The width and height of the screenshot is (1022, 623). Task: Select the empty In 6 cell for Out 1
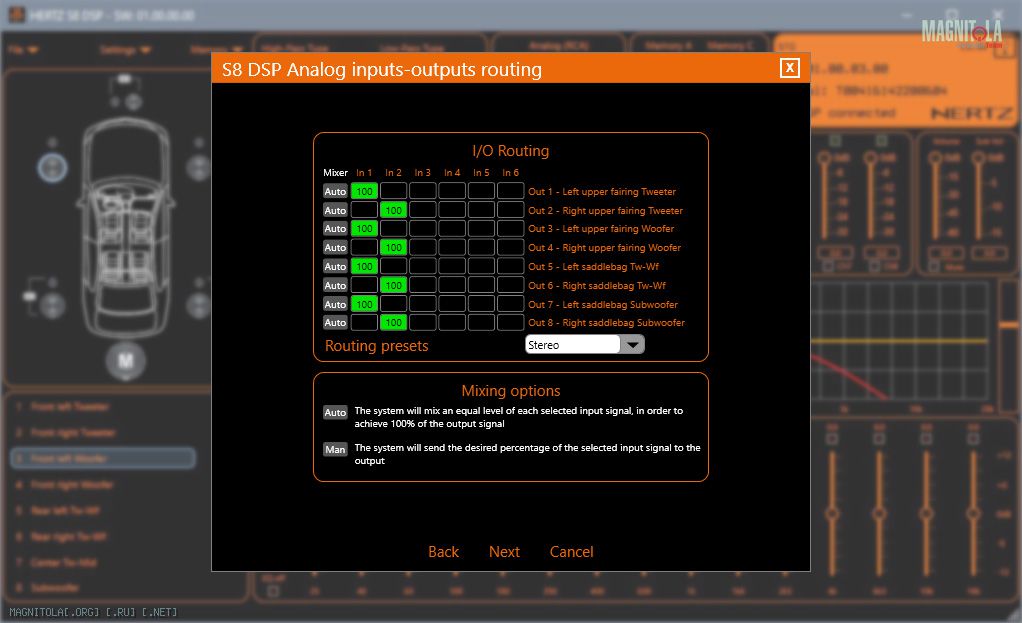510,191
